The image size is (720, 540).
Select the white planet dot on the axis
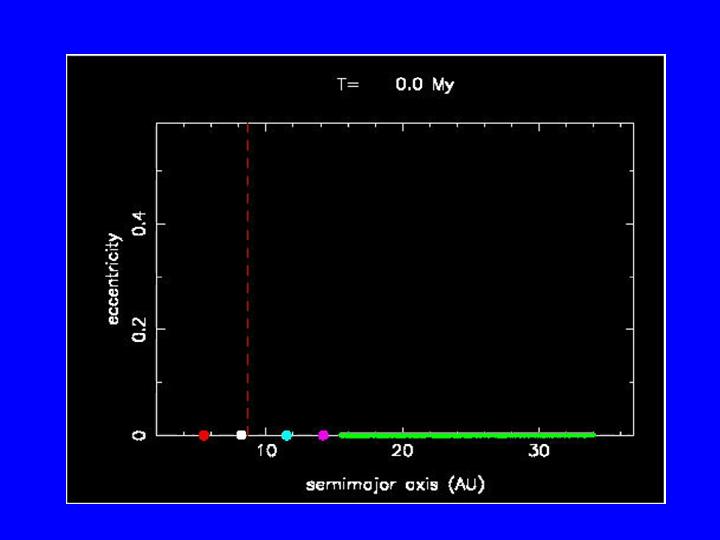point(241,435)
